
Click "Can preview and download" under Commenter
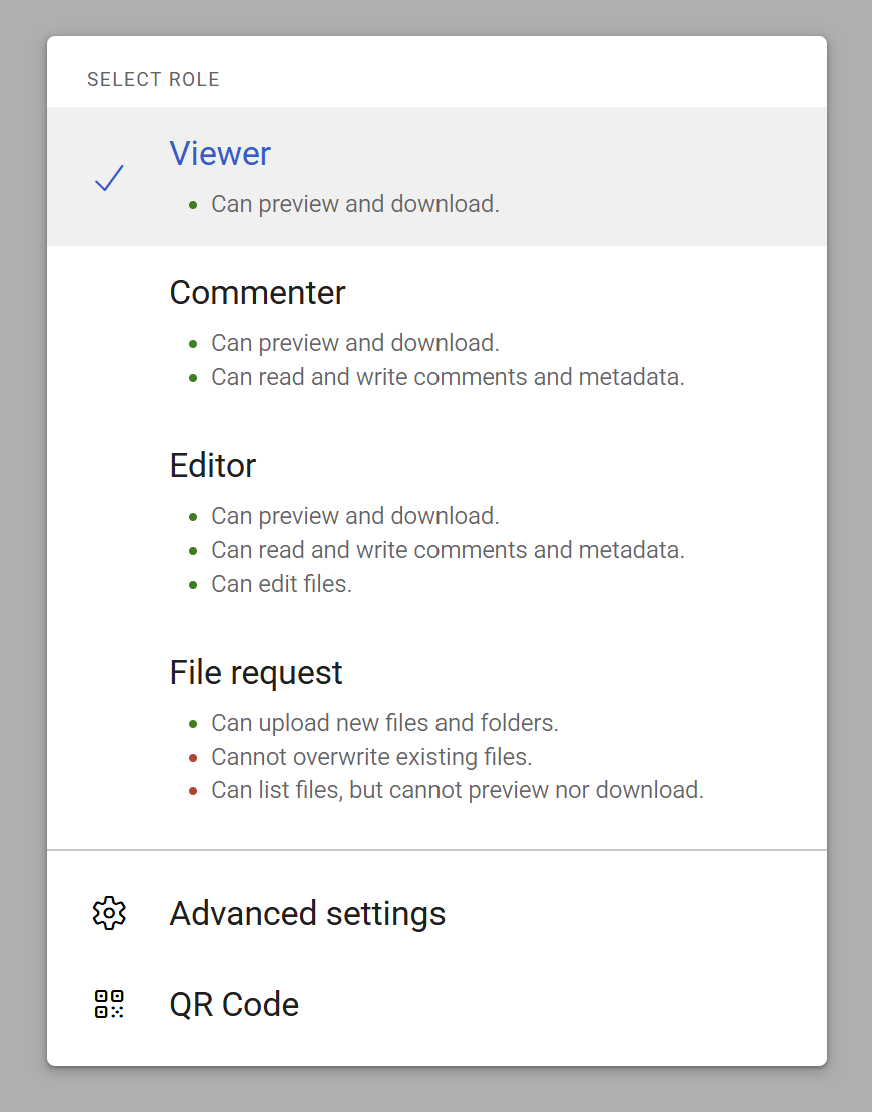click(x=355, y=343)
